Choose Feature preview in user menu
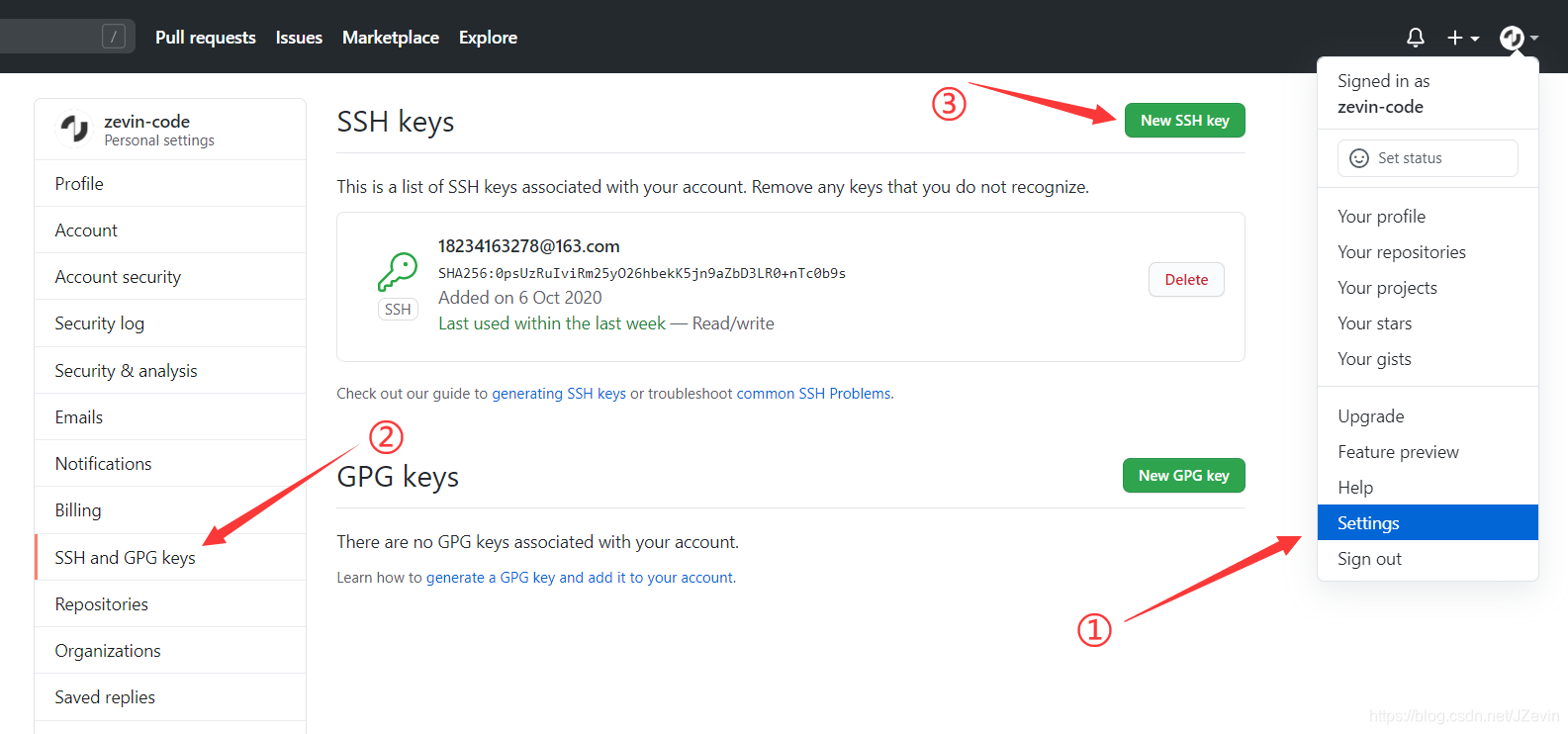The width and height of the screenshot is (1568, 734). point(1428,452)
